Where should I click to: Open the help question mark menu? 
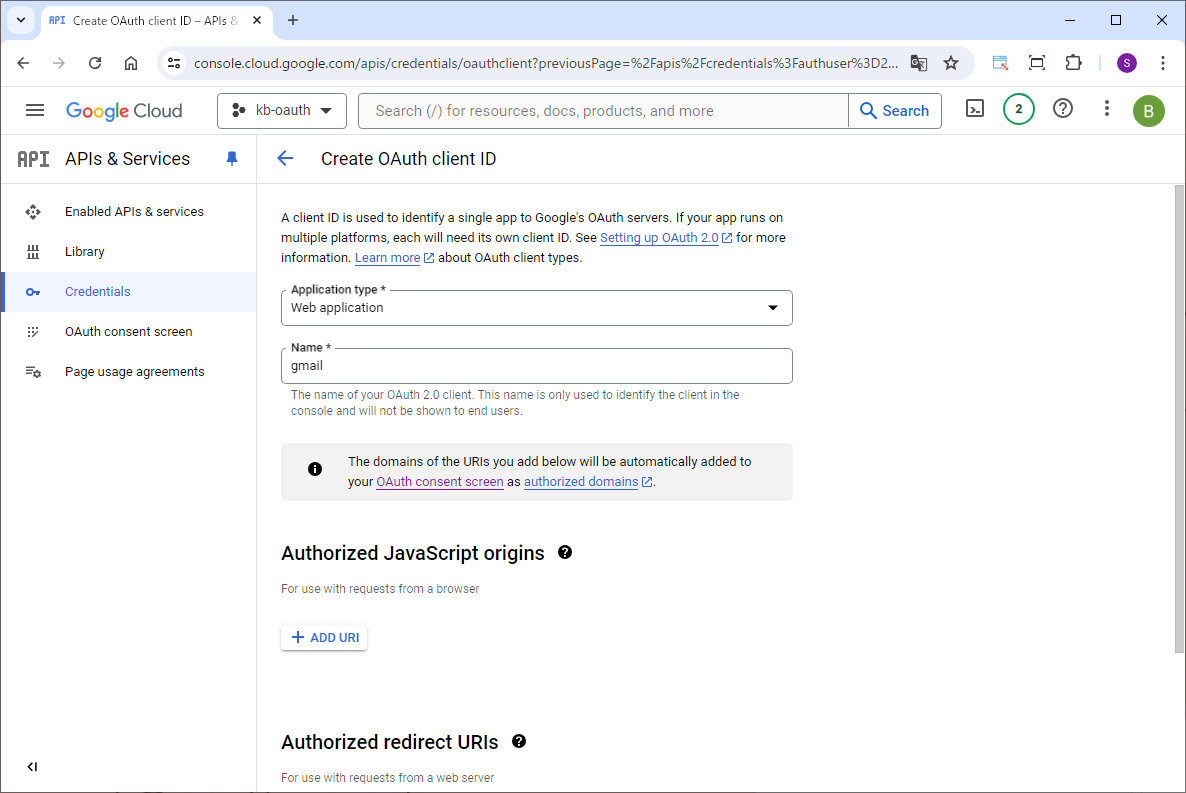tap(1063, 109)
